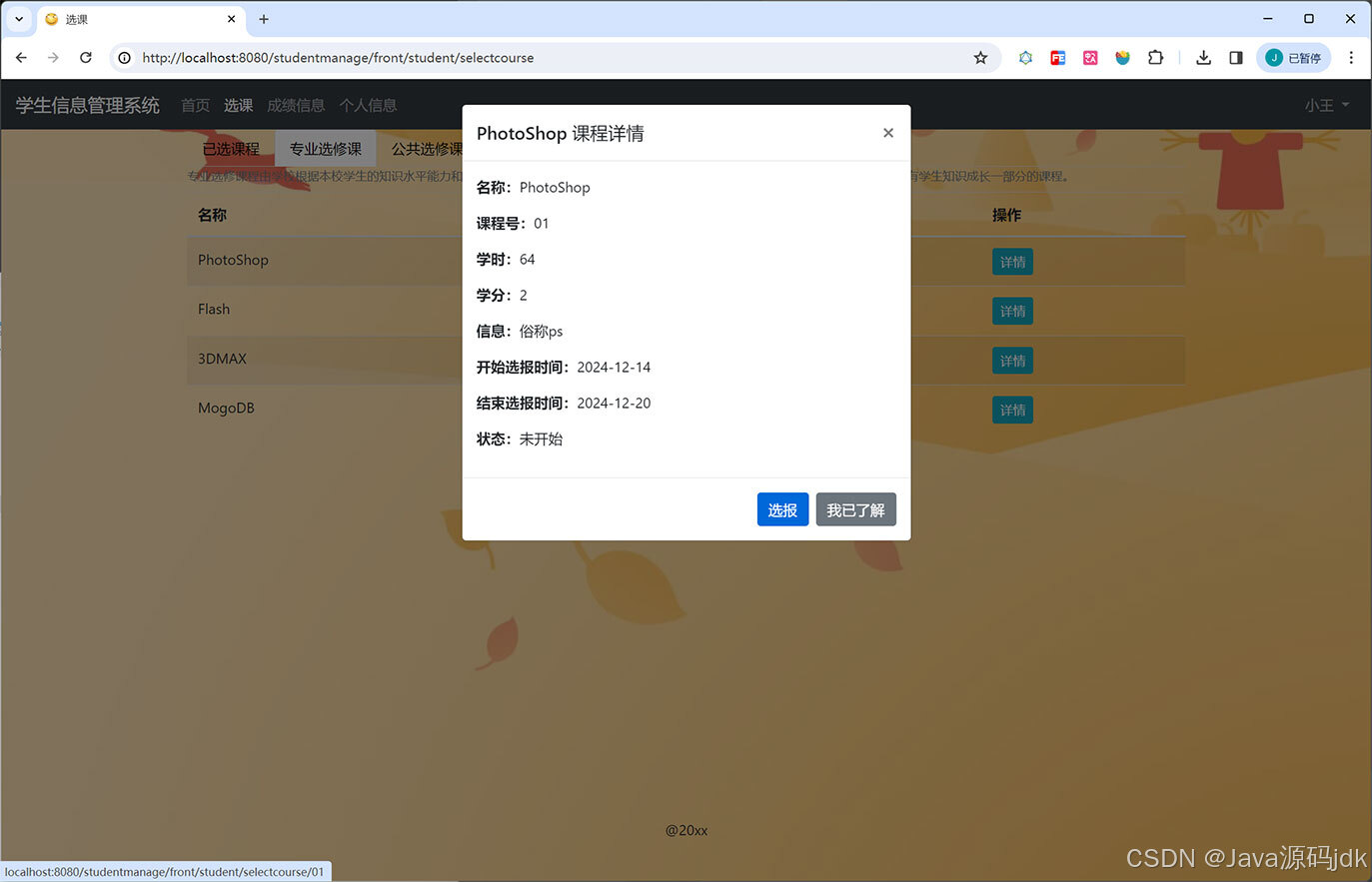This screenshot has width=1372, height=882.
Task: Click the profile button labeled 已暂停
Action: pyautogui.click(x=1294, y=58)
